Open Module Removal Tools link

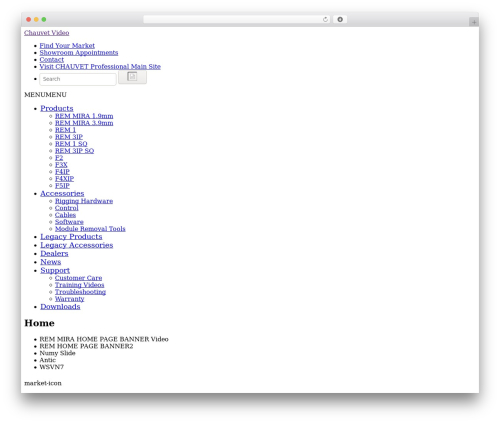click(x=90, y=229)
